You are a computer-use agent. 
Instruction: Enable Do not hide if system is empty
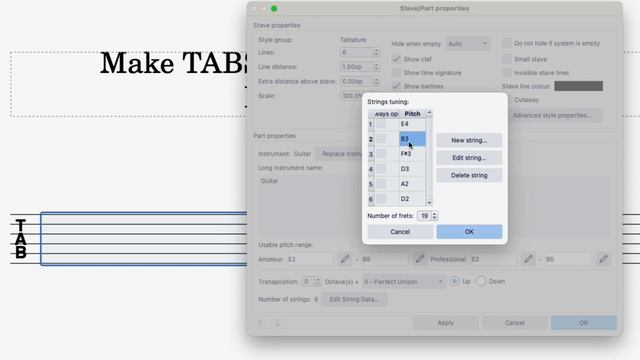click(507, 43)
